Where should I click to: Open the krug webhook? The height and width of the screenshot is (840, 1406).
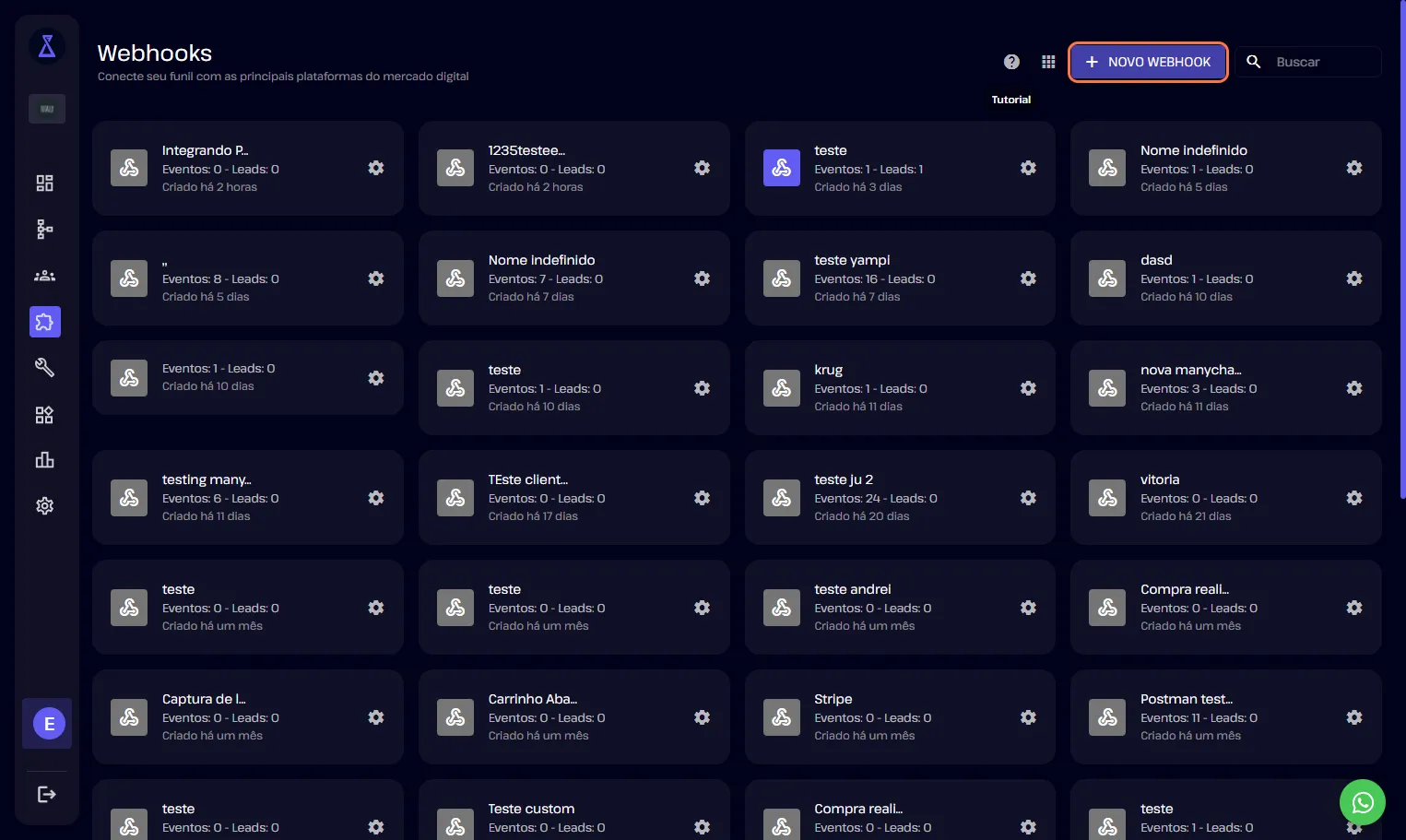pyautogui.click(x=900, y=388)
